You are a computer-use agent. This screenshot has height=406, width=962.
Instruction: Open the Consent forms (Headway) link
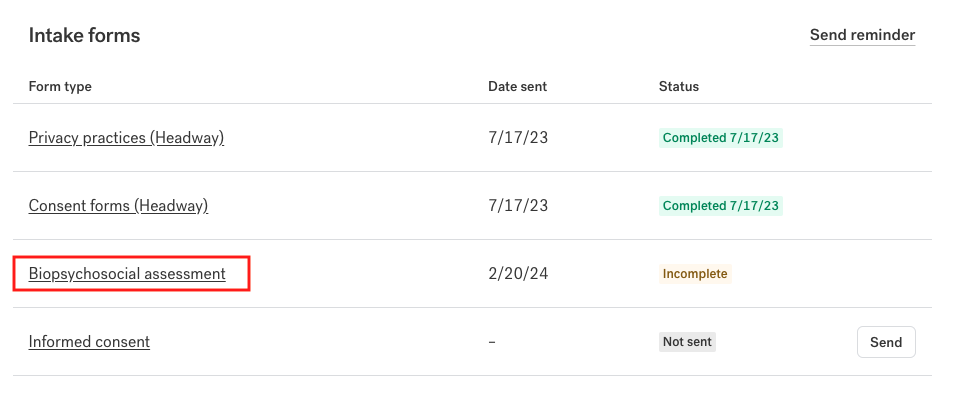[x=118, y=205]
